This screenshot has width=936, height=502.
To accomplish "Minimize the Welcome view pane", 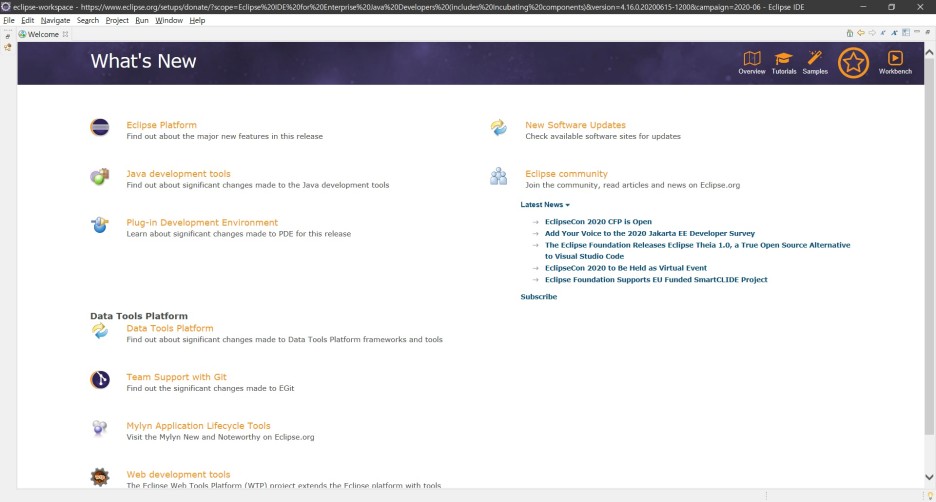I will tap(917, 32).
